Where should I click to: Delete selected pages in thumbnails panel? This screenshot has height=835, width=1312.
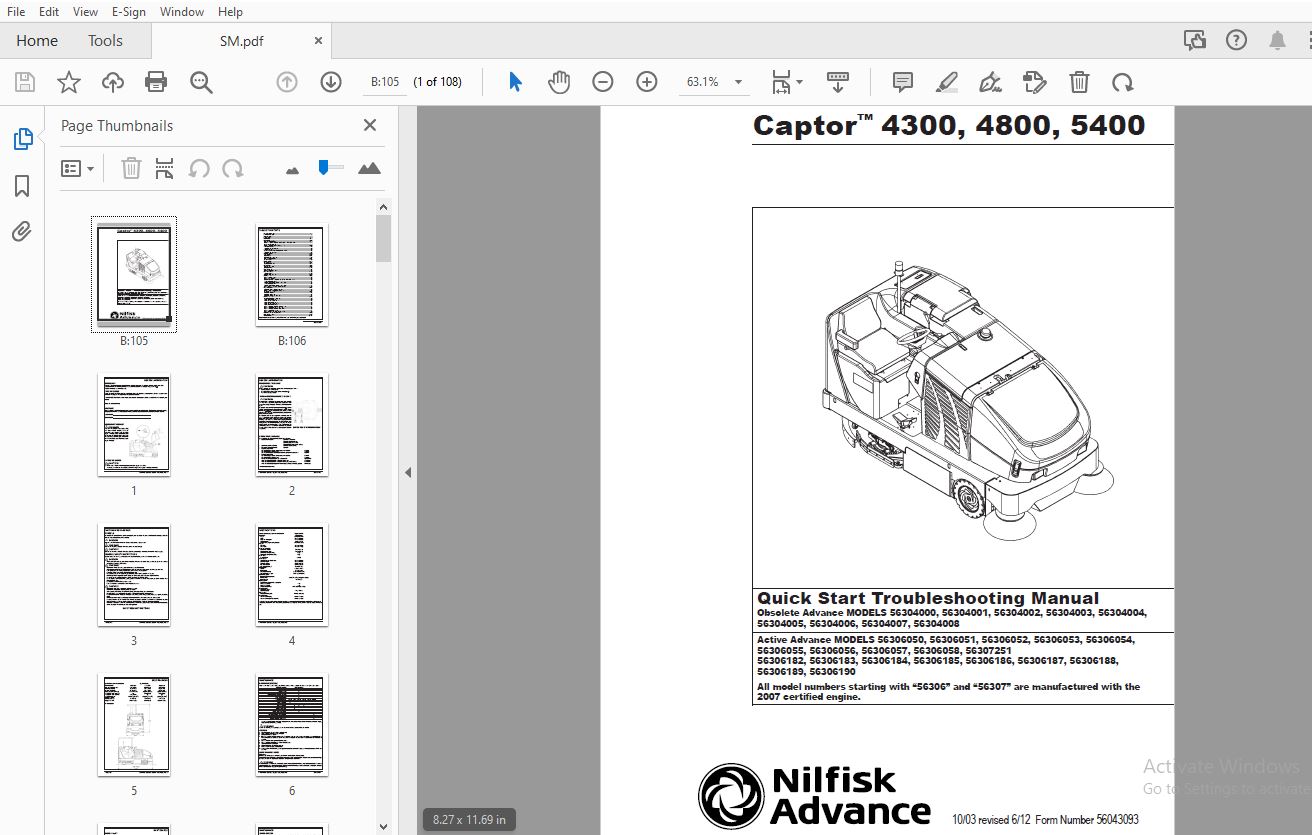pyautogui.click(x=131, y=168)
